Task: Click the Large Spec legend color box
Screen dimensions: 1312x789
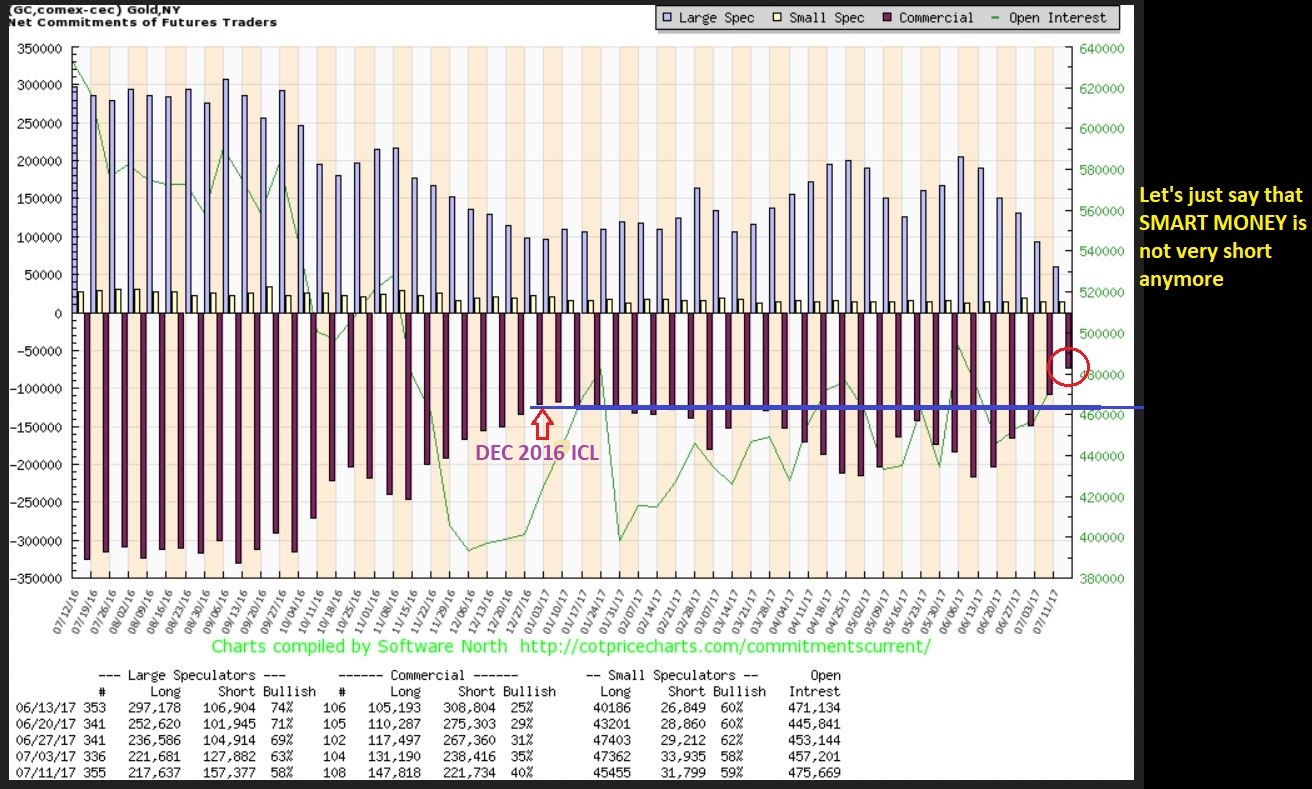Action: [x=668, y=17]
